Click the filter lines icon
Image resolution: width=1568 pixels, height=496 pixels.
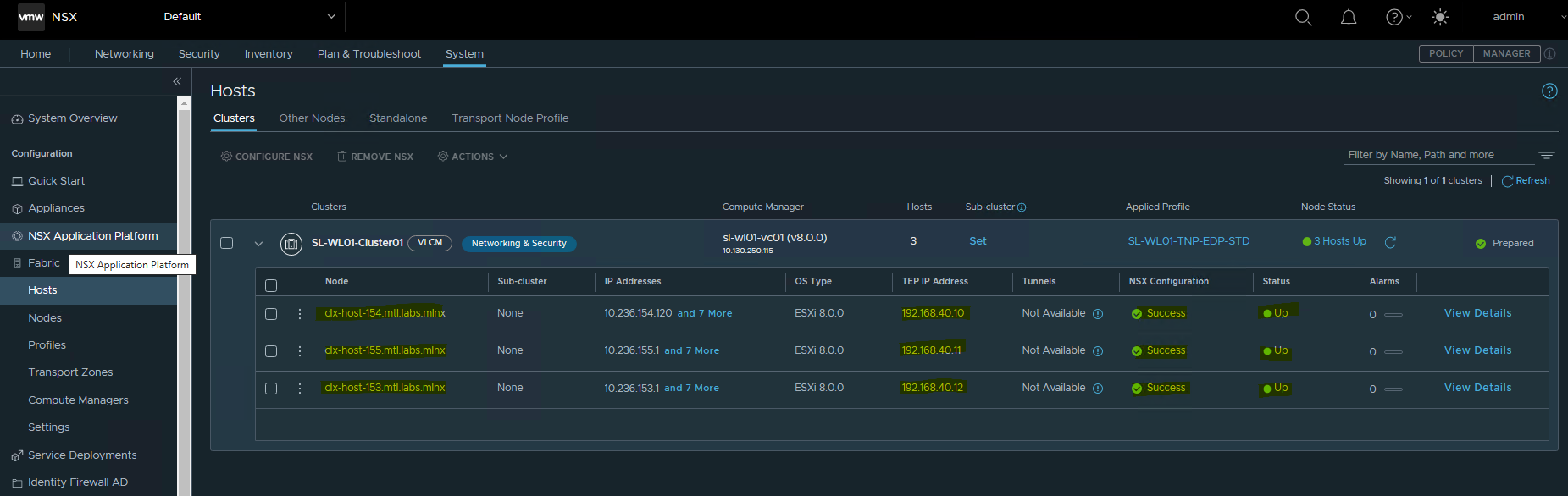pyautogui.click(x=1547, y=155)
